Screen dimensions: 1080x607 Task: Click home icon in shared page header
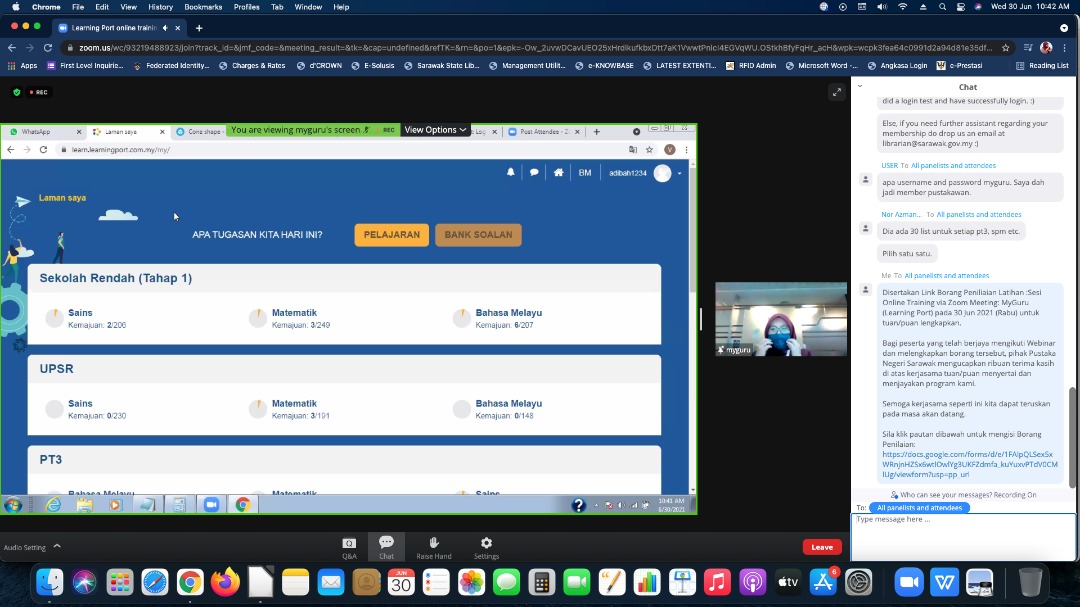point(559,172)
